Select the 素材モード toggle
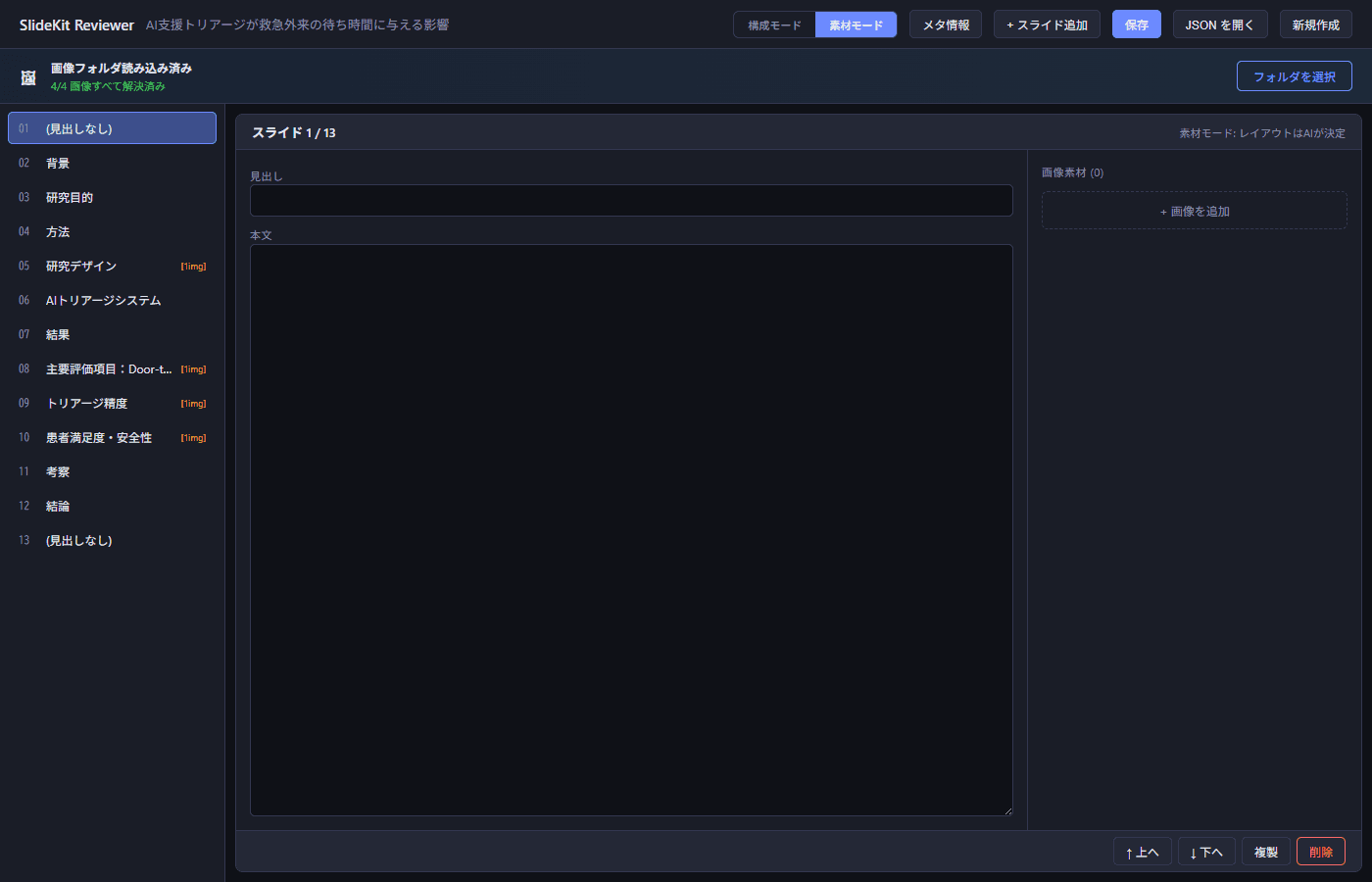 [x=856, y=24]
